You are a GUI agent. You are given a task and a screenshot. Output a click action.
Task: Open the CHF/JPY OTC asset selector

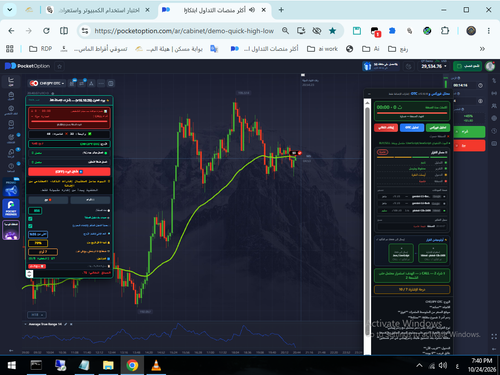coord(47,83)
